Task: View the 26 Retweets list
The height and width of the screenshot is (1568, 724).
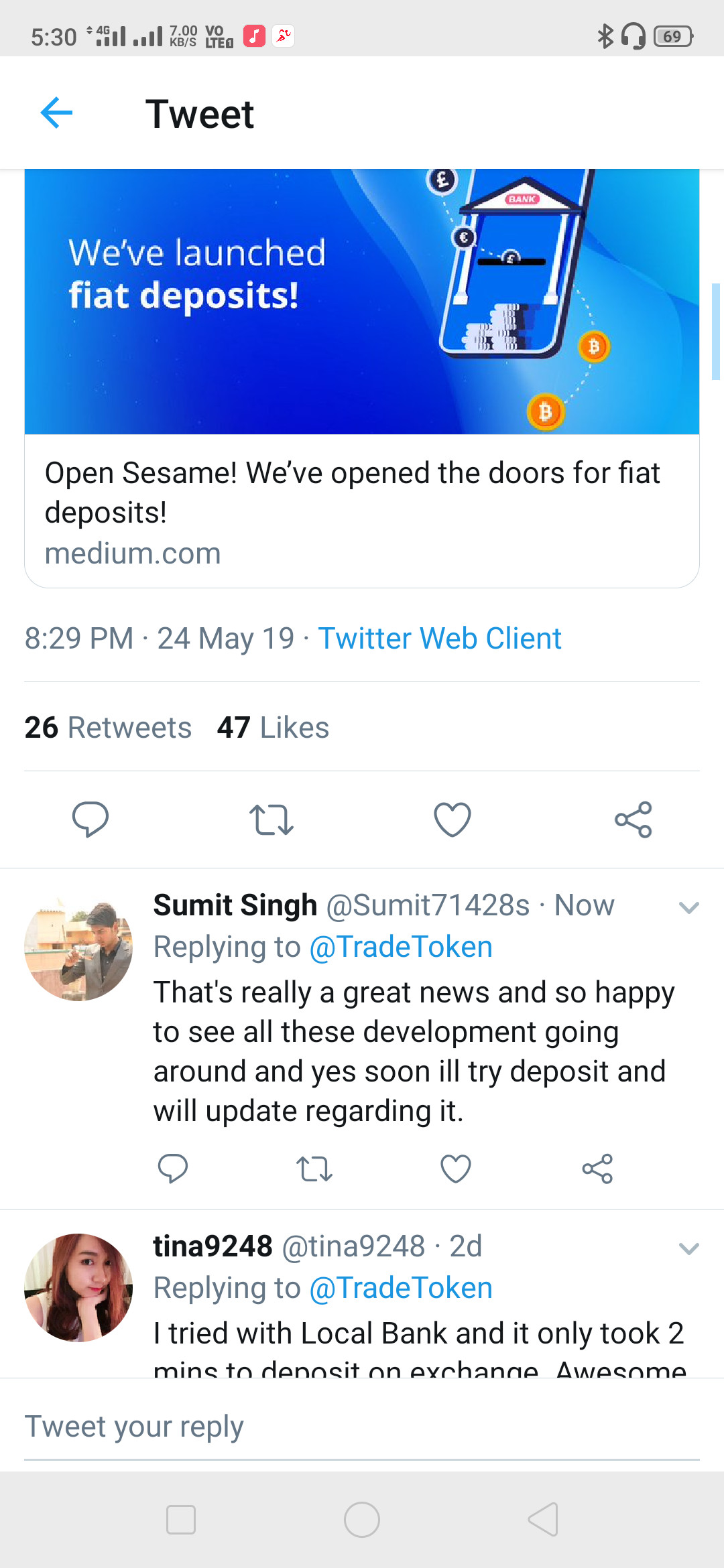Action: tap(108, 728)
